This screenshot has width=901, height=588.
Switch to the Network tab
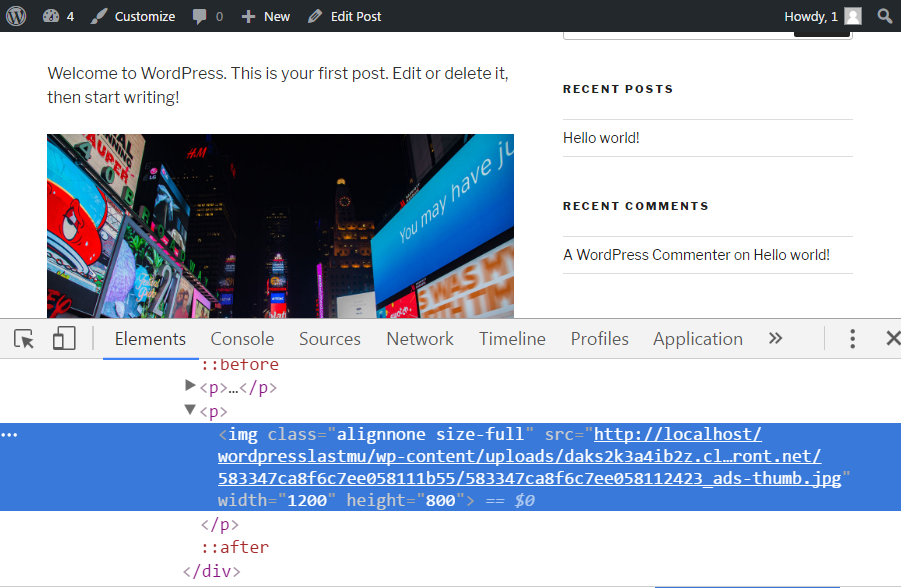(420, 339)
